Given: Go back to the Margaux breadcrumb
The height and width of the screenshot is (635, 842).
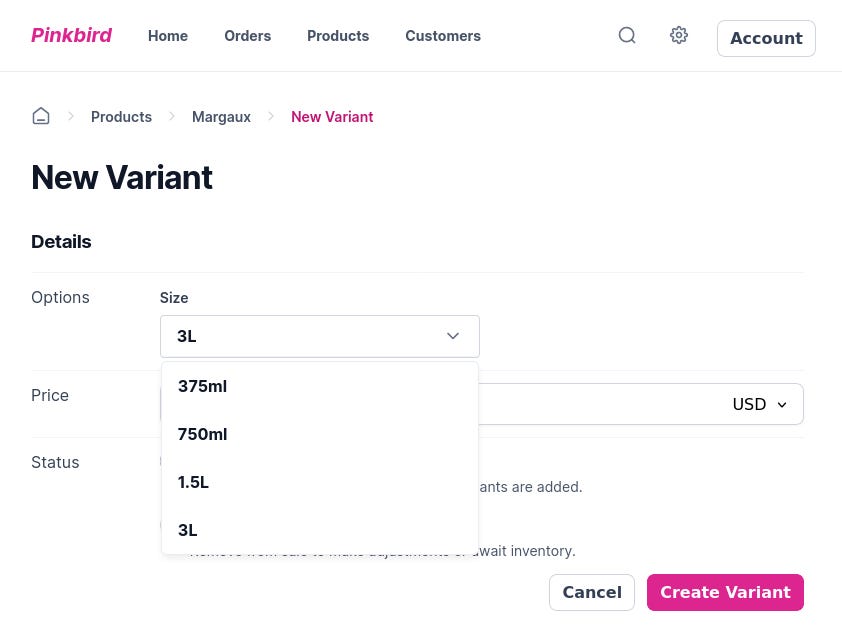Looking at the screenshot, I should (221, 117).
